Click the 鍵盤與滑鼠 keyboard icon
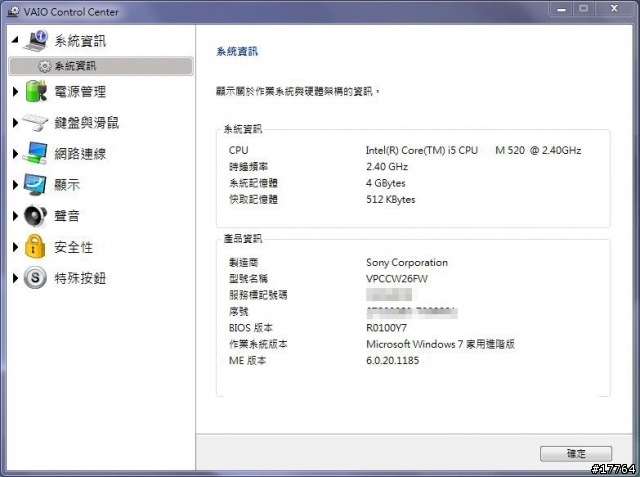This screenshot has height=477, width=640. tap(35, 122)
